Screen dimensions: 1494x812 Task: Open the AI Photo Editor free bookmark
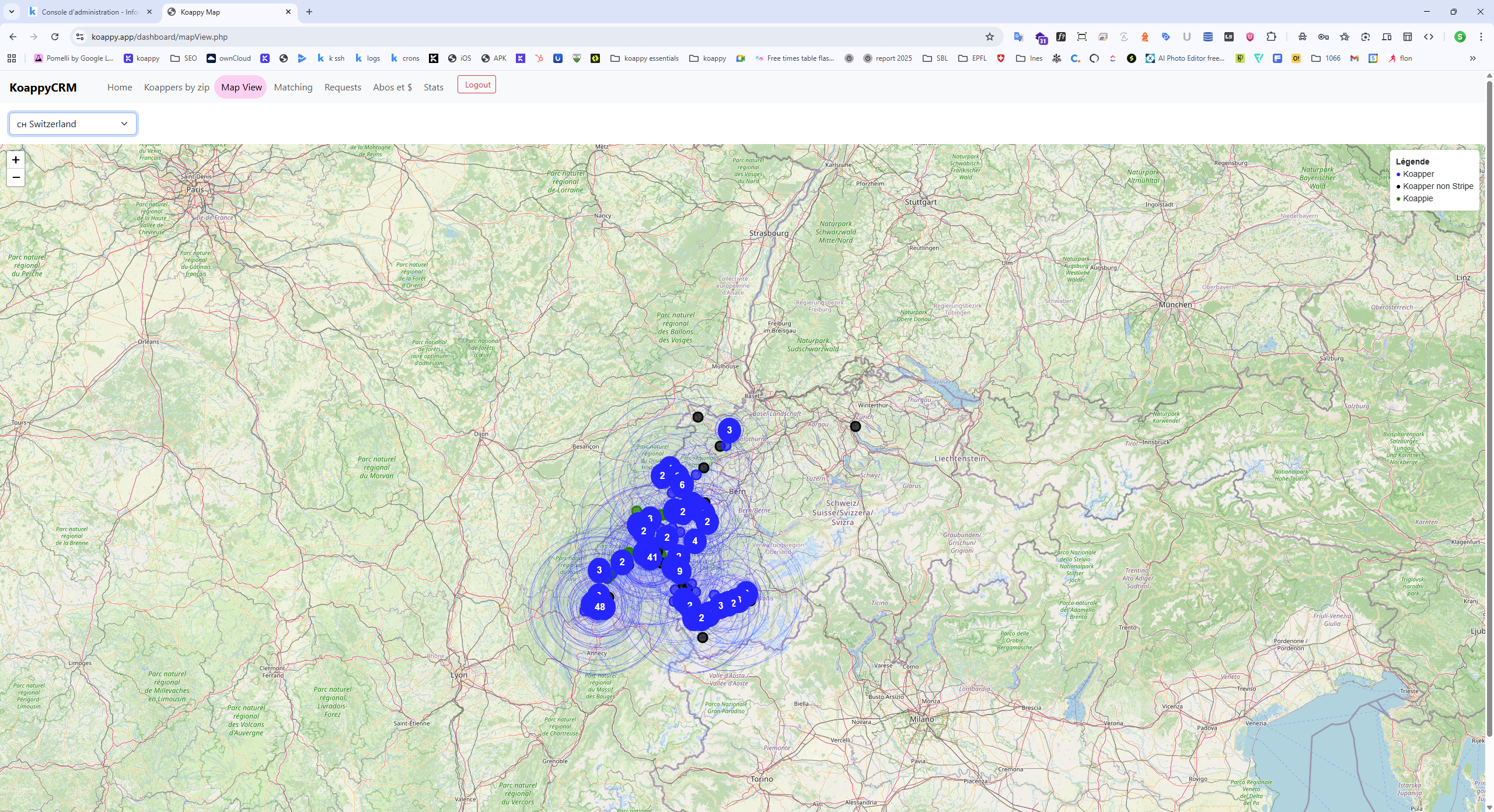1185,58
